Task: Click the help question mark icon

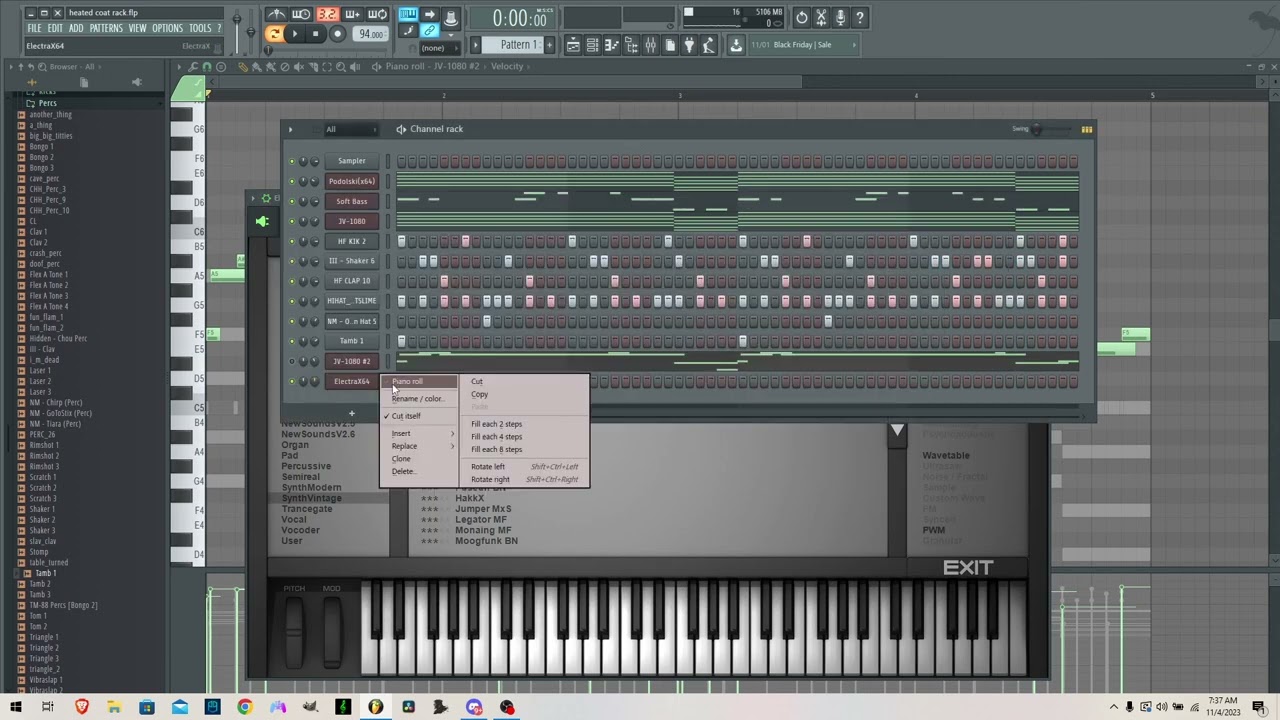Action: click(x=859, y=18)
